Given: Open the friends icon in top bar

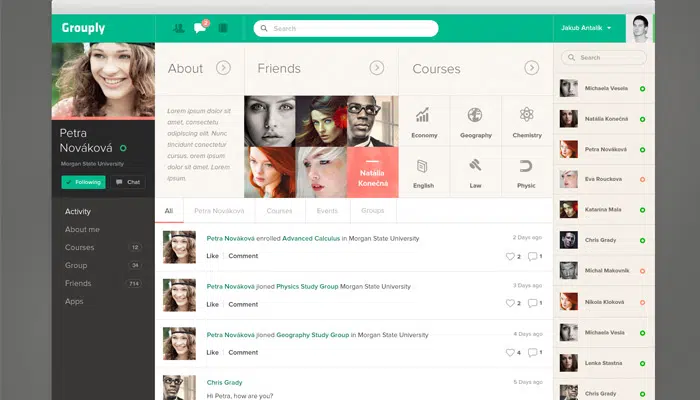Looking at the screenshot, I should [x=178, y=28].
